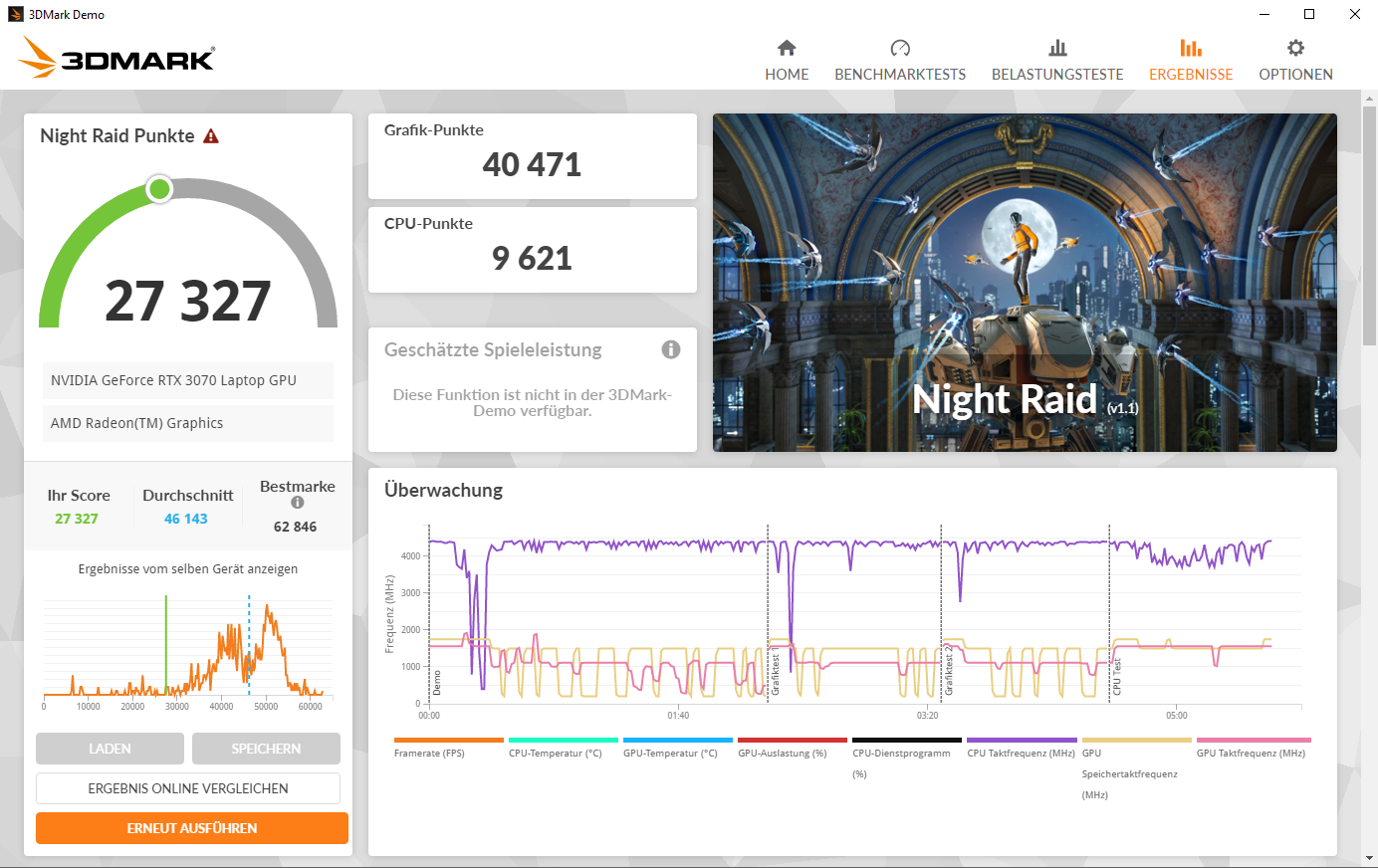
Task: Click the Grafiktest 2 marker in the chart
Action: click(949, 670)
